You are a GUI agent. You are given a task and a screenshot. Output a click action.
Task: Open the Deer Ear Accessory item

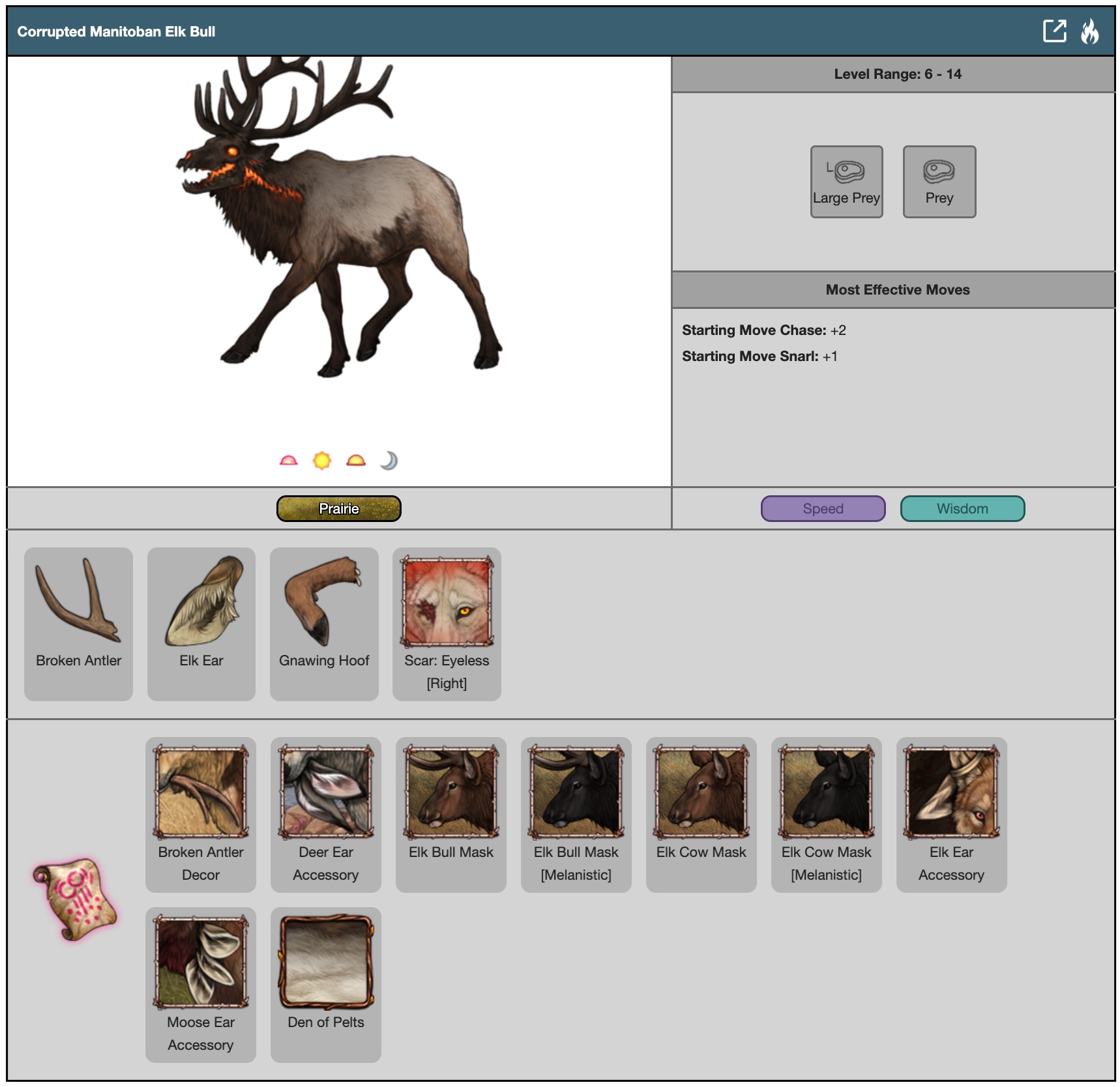point(325,814)
